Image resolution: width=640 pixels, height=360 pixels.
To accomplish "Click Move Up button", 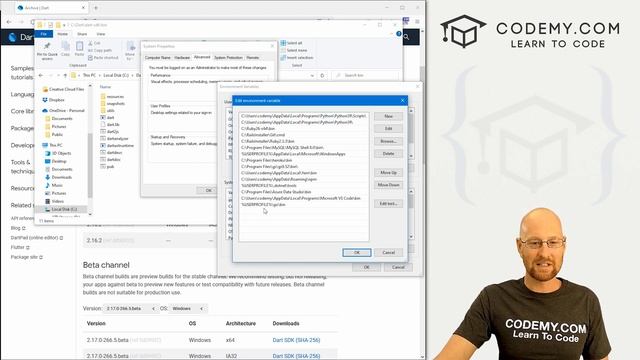I will (x=389, y=173).
